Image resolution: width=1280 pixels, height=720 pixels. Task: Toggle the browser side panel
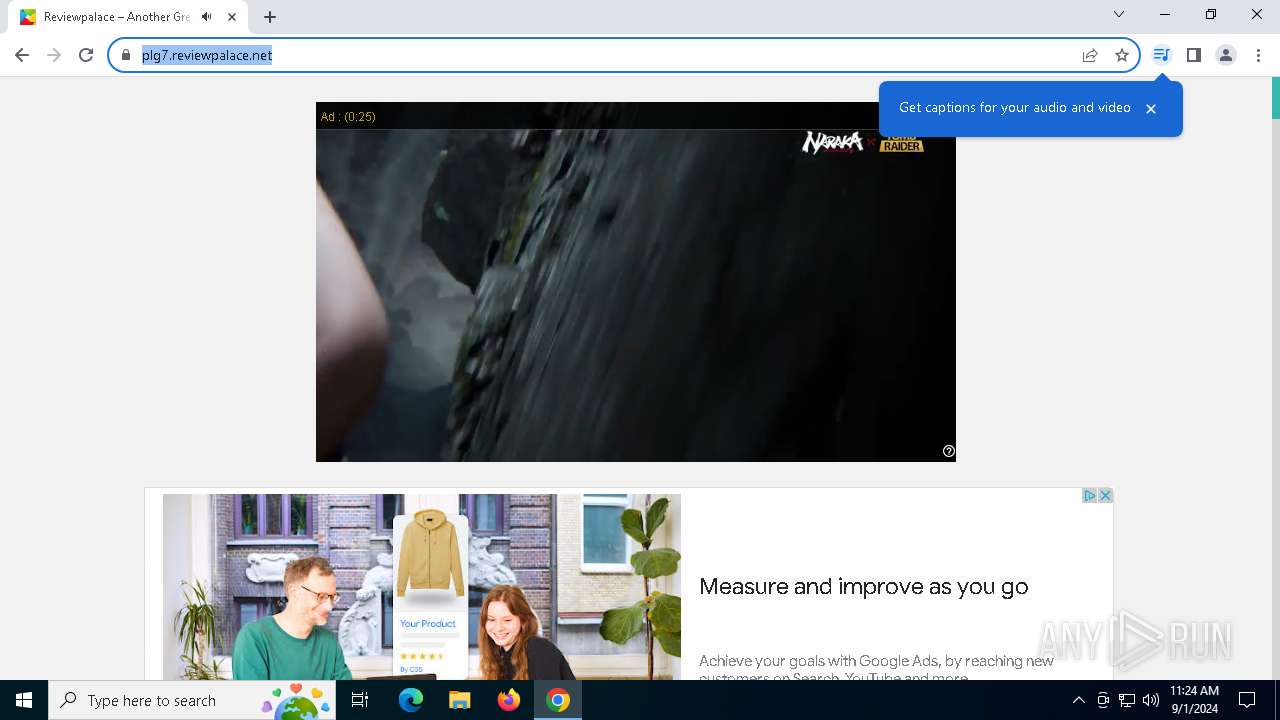click(x=1194, y=55)
